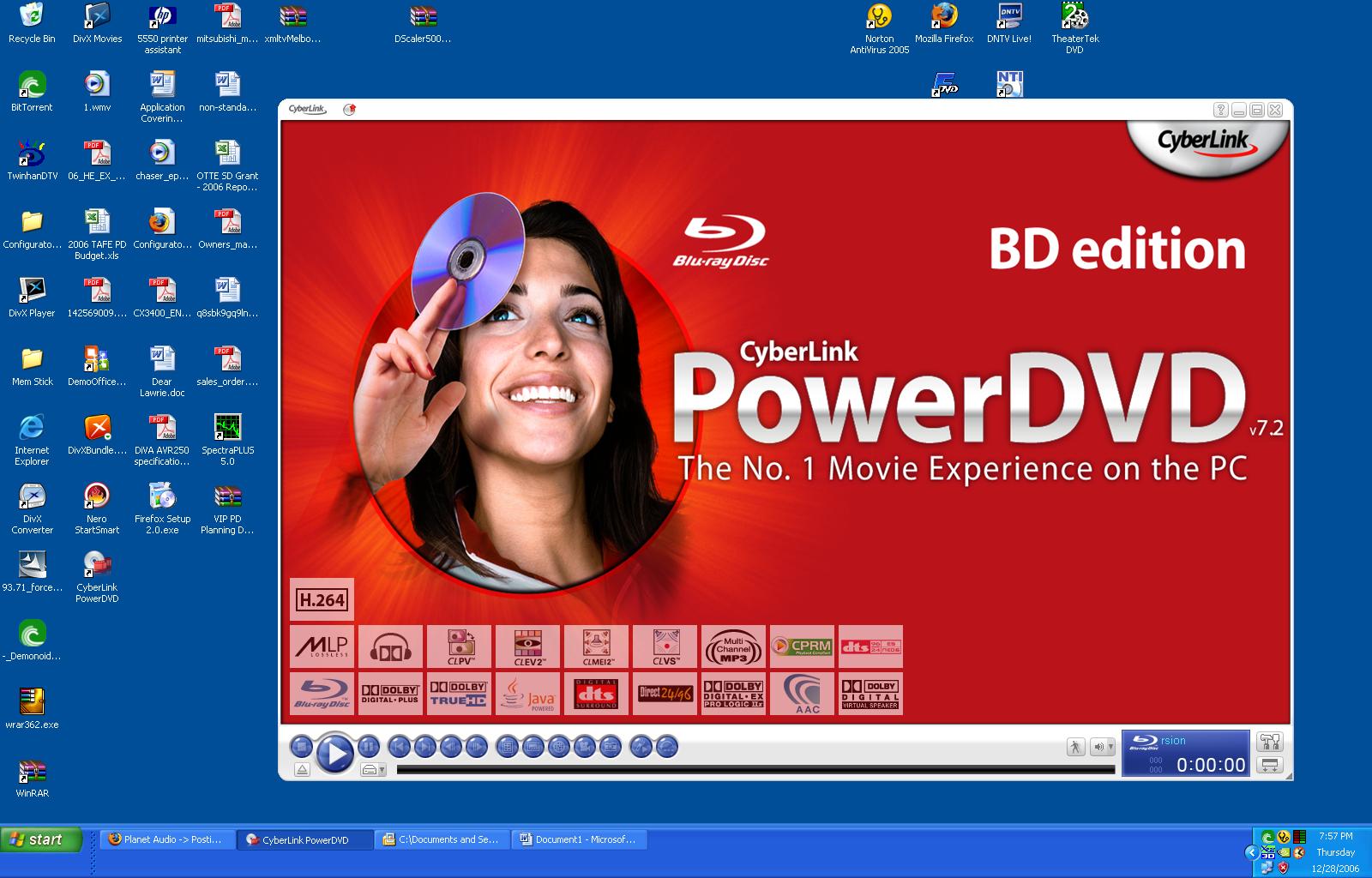
Task: Switch to CyberLink PowerDVD taskbar button
Action: pyautogui.click(x=306, y=839)
